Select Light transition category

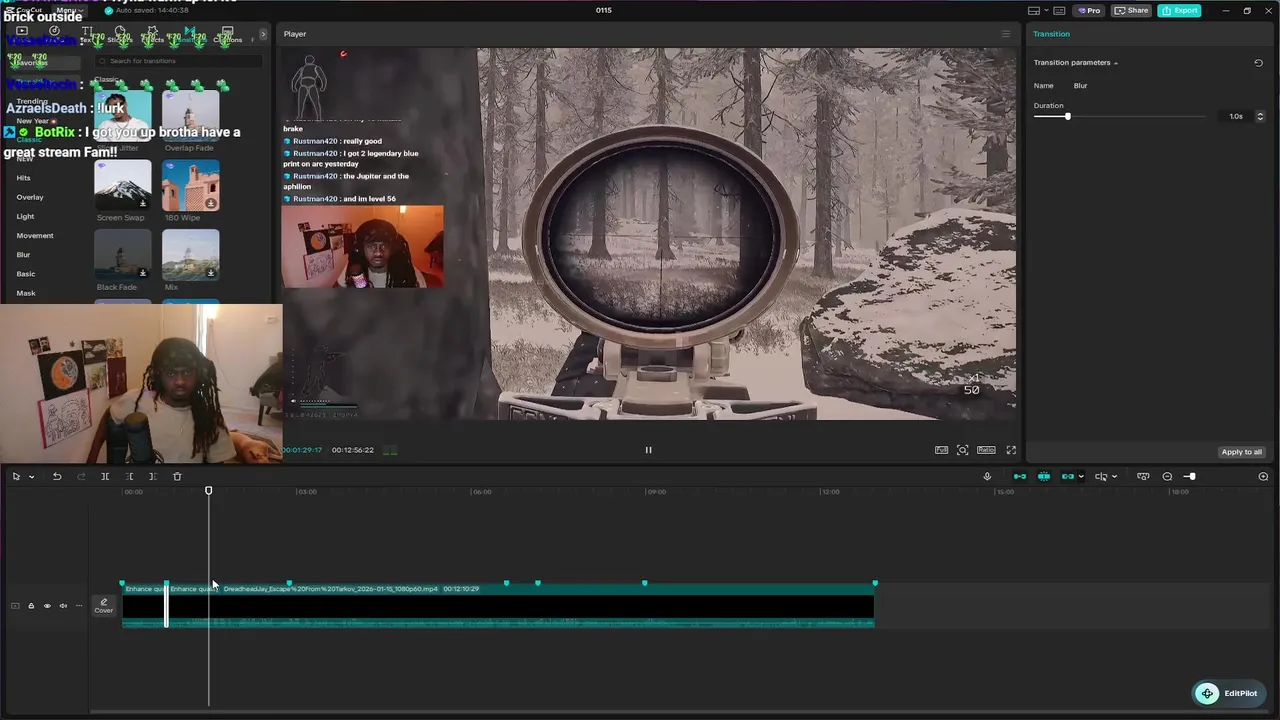point(25,216)
